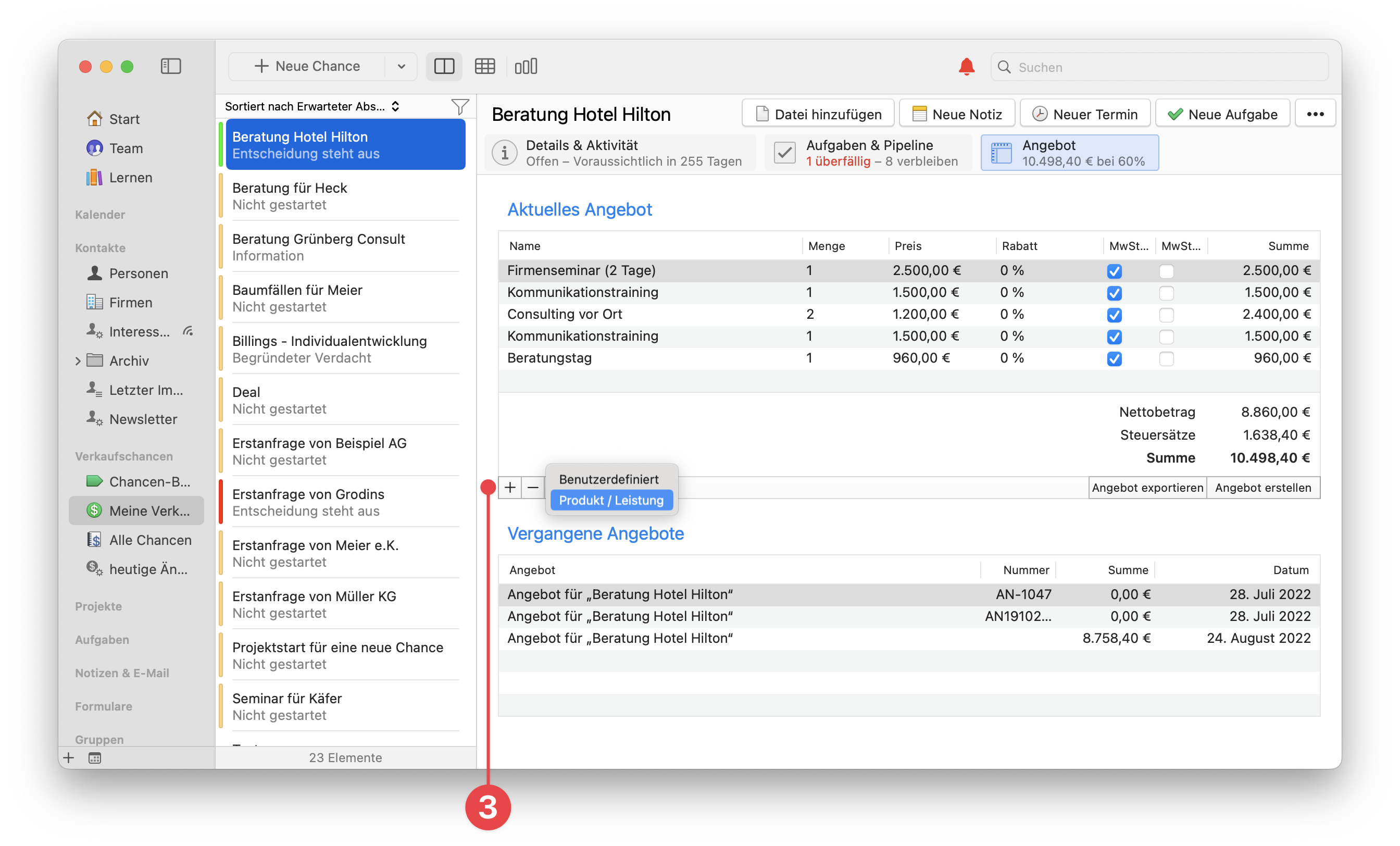This screenshot has height=846, width=1400.
Task: Expand the Archiv section in the sidebar
Action: (78, 361)
